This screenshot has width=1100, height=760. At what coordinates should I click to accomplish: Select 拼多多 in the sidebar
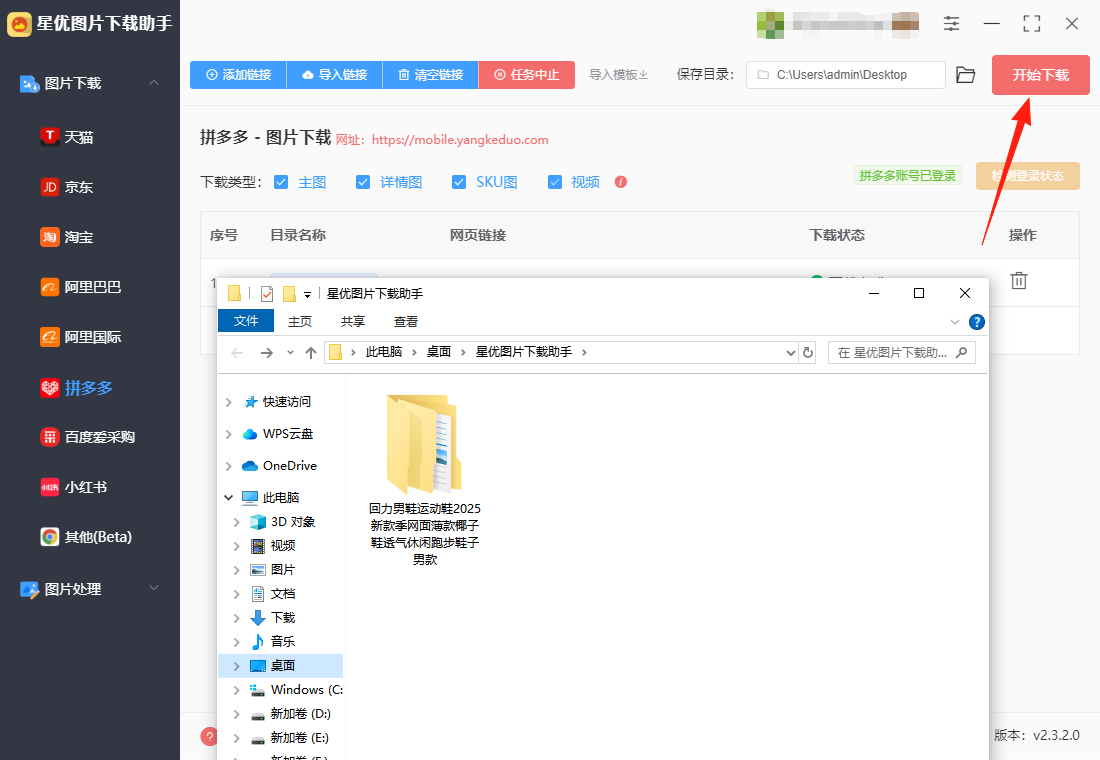click(x=76, y=387)
